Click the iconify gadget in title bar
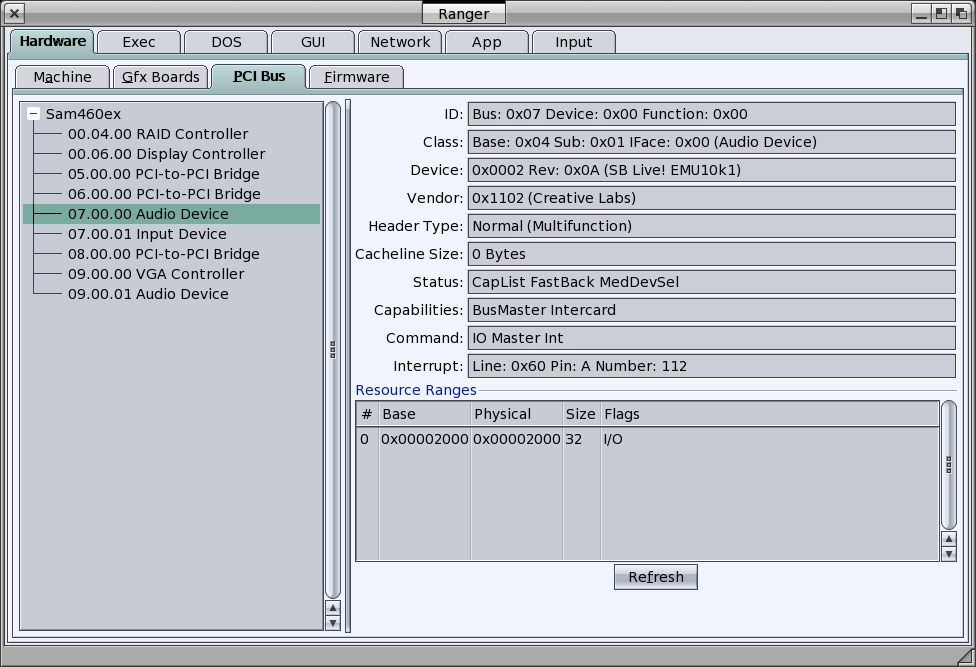Screen dimensions: 976x667 click(921, 14)
